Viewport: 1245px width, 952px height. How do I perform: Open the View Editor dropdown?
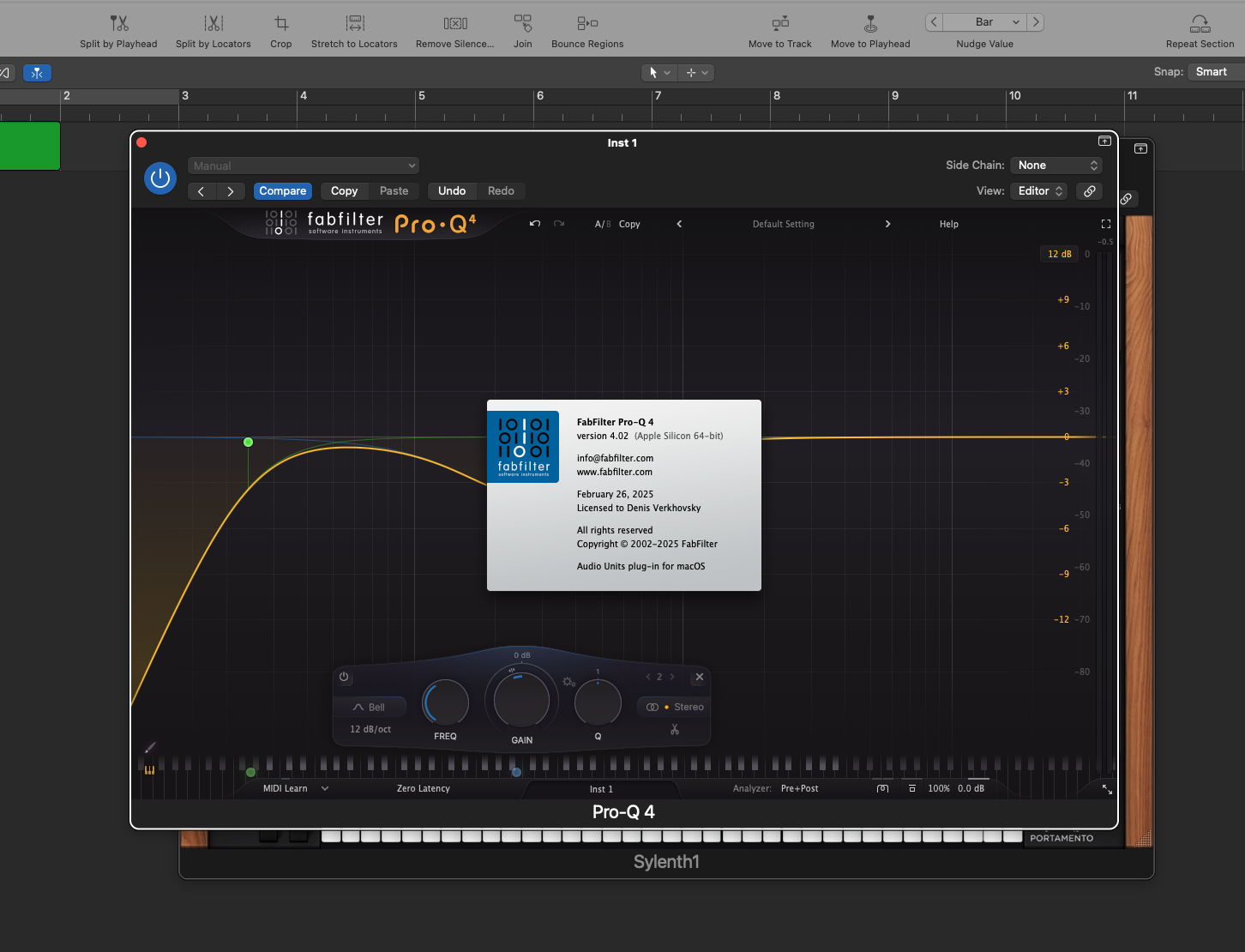click(x=1041, y=191)
